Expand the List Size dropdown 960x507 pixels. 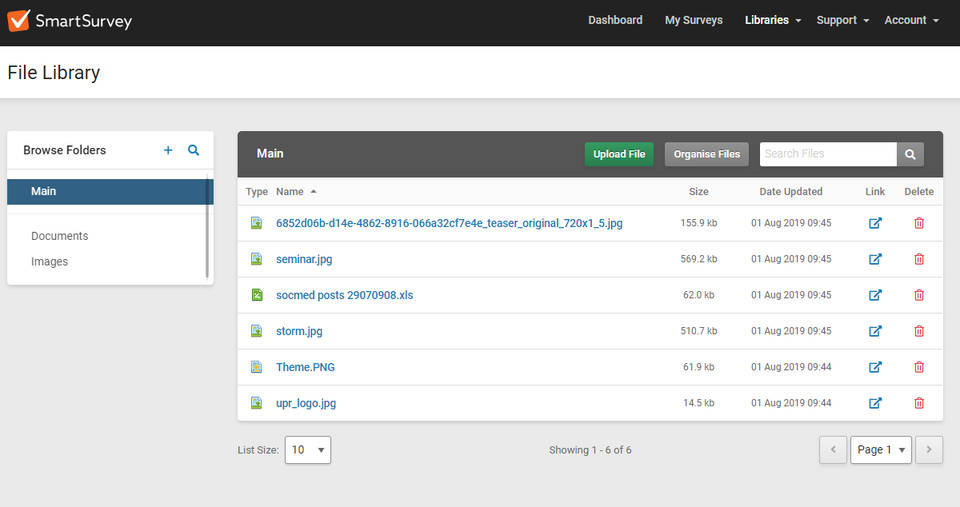[307, 450]
